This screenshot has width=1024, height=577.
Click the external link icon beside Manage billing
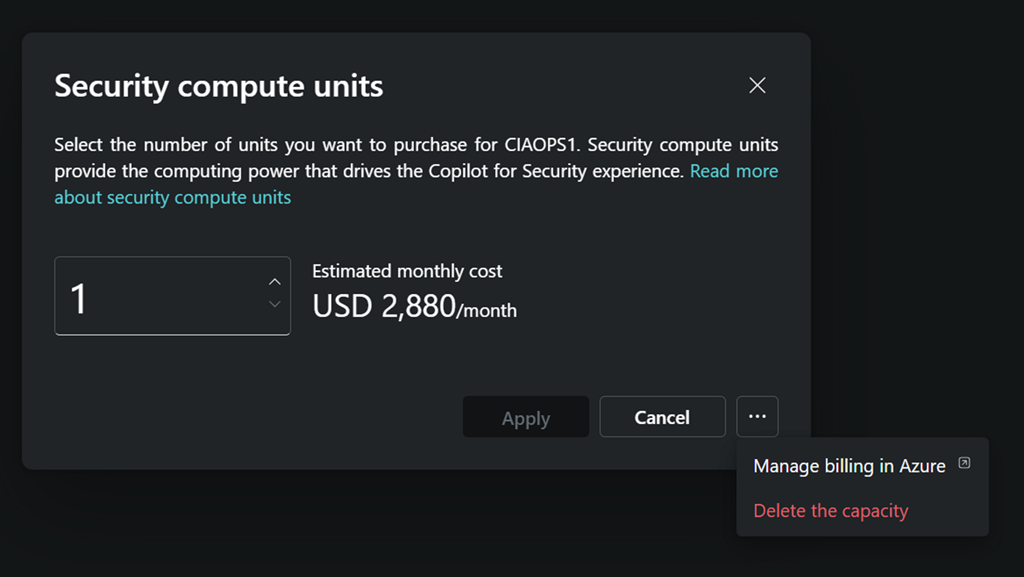[x=964, y=463]
